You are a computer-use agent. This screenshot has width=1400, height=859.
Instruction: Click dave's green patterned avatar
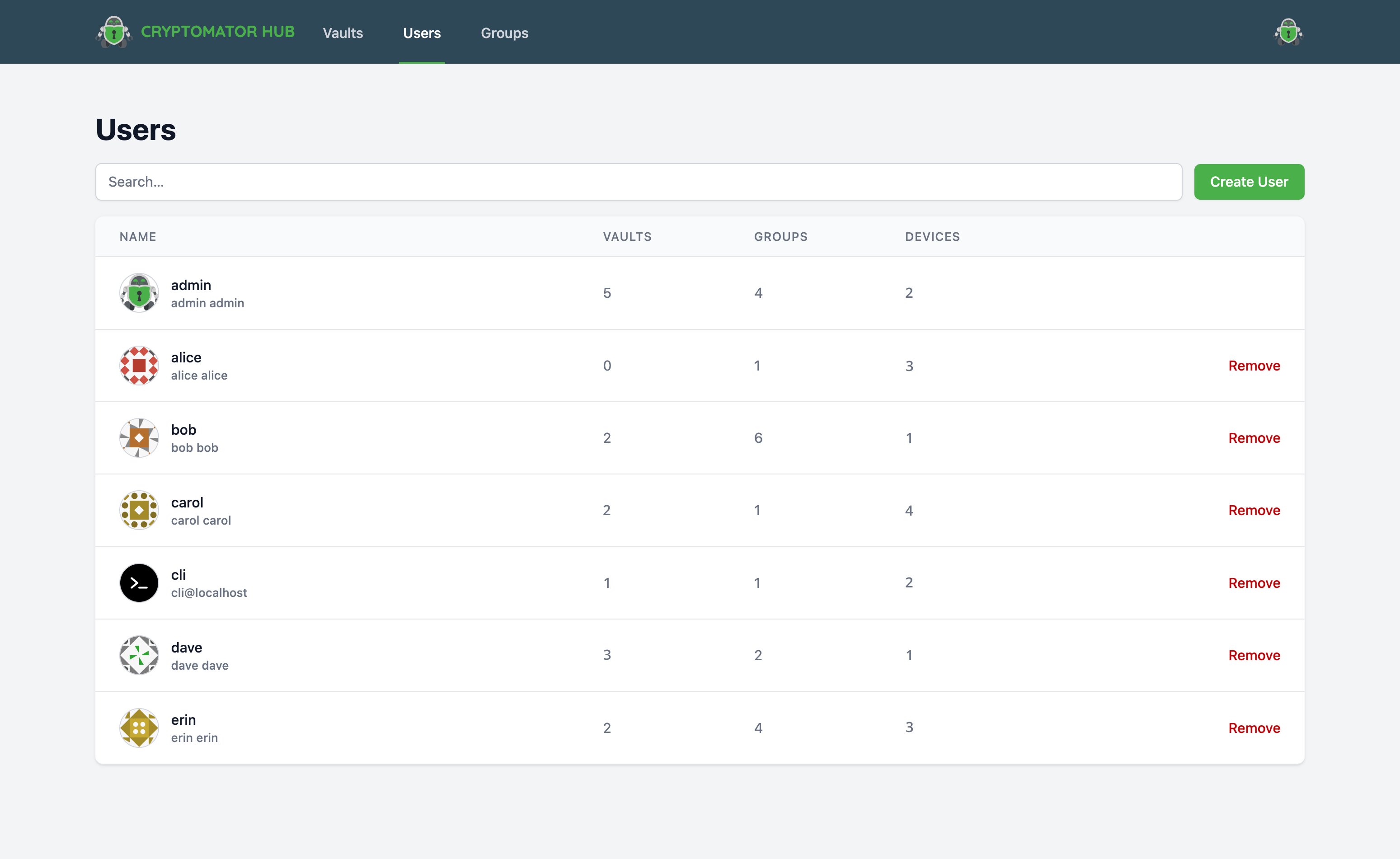click(x=139, y=655)
